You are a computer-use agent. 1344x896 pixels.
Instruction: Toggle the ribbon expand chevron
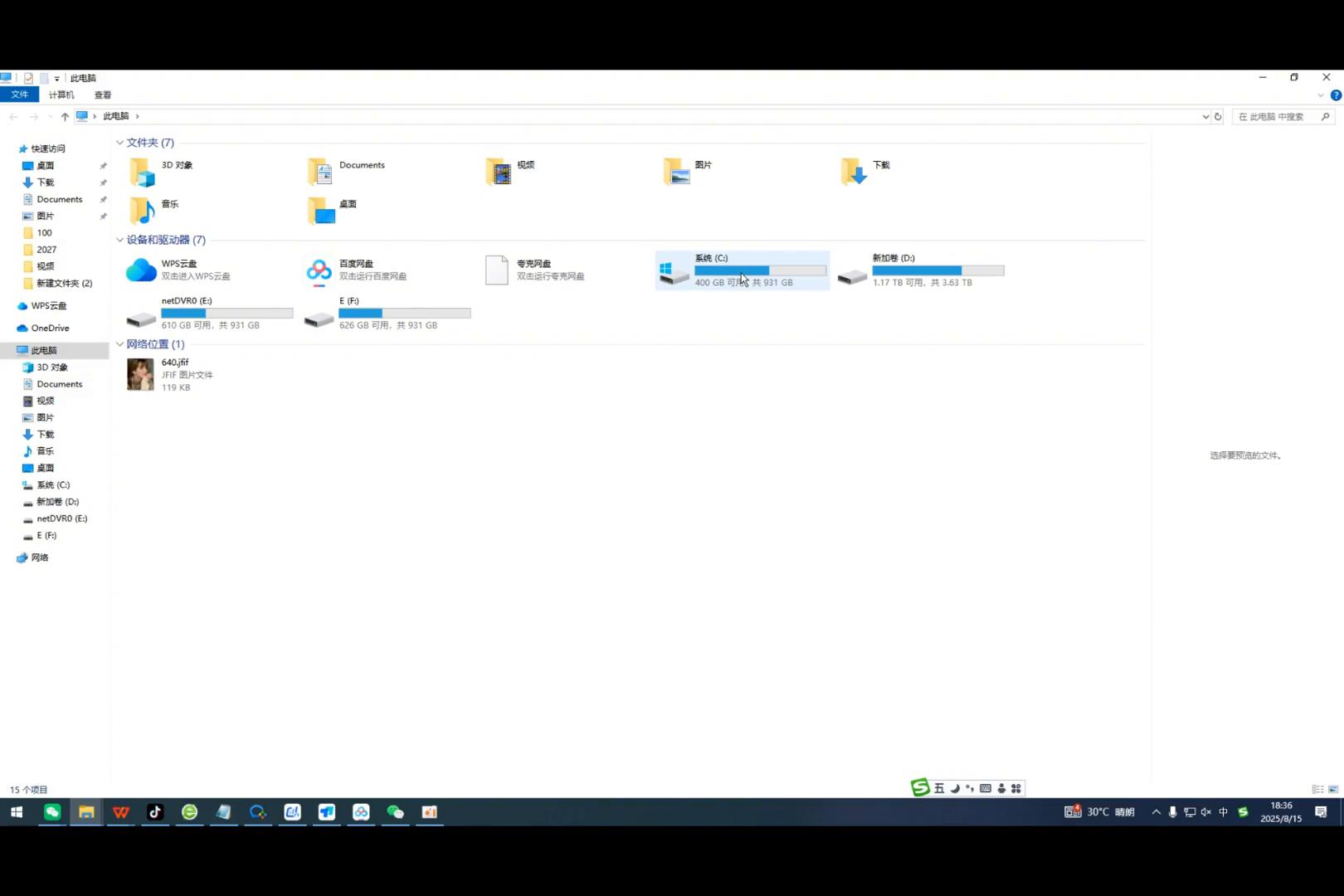(x=1321, y=95)
